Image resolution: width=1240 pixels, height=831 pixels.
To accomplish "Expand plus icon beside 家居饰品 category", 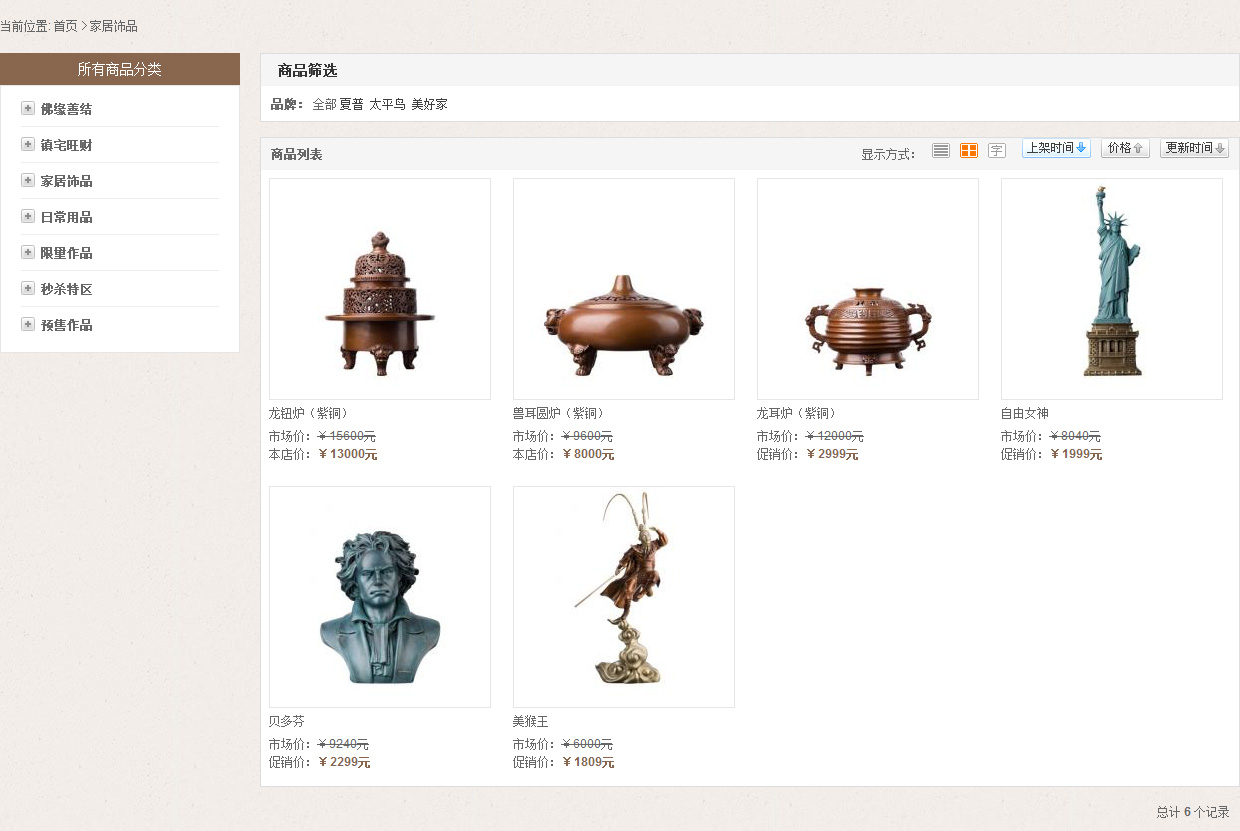I will pos(28,180).
